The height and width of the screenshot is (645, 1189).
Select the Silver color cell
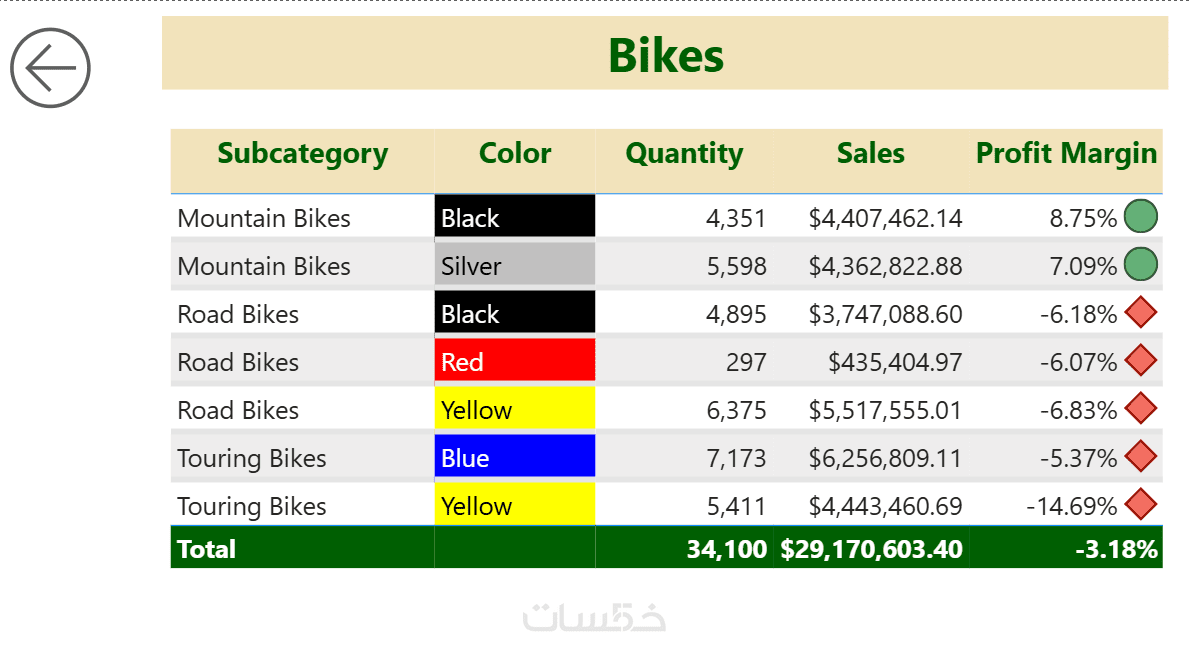click(x=515, y=266)
